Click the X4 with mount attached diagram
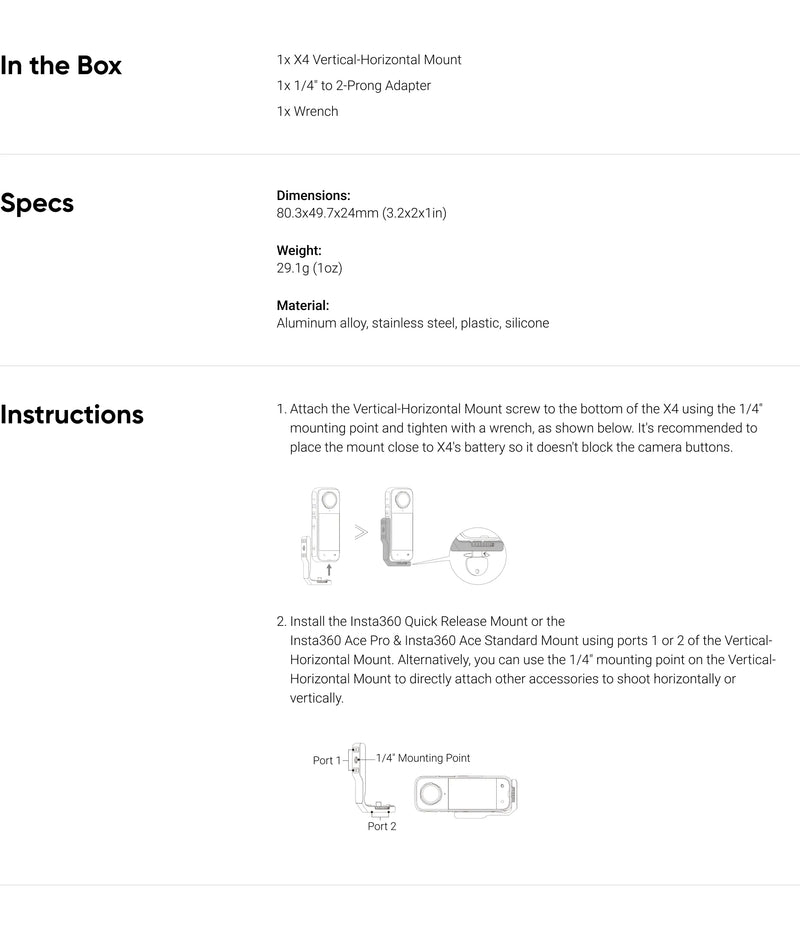Viewport: 800px width, 935px height. tap(396, 527)
